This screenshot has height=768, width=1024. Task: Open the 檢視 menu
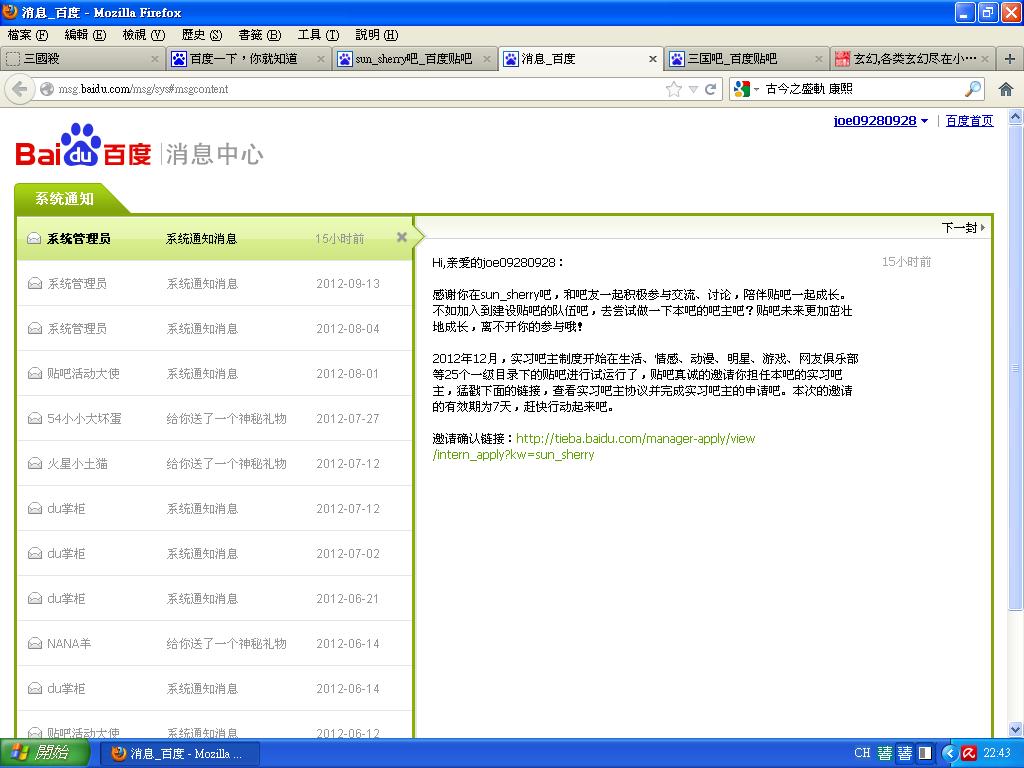pyautogui.click(x=144, y=35)
